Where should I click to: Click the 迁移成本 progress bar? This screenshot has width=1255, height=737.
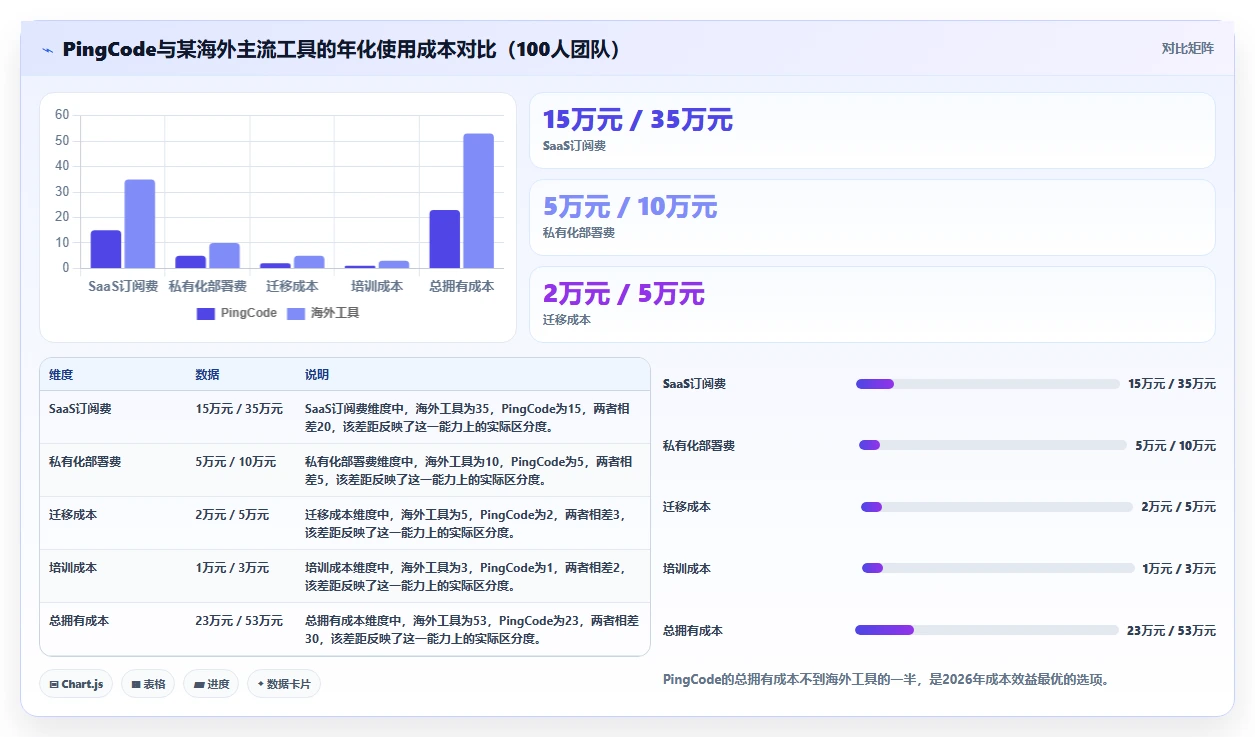coord(996,507)
